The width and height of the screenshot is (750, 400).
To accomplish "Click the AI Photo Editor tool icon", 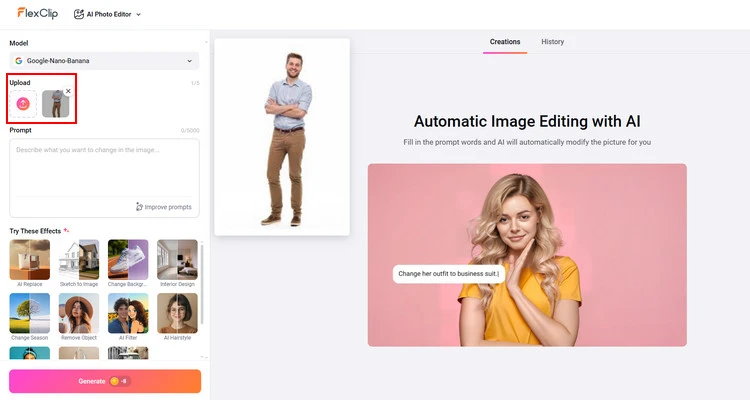I will (x=79, y=14).
